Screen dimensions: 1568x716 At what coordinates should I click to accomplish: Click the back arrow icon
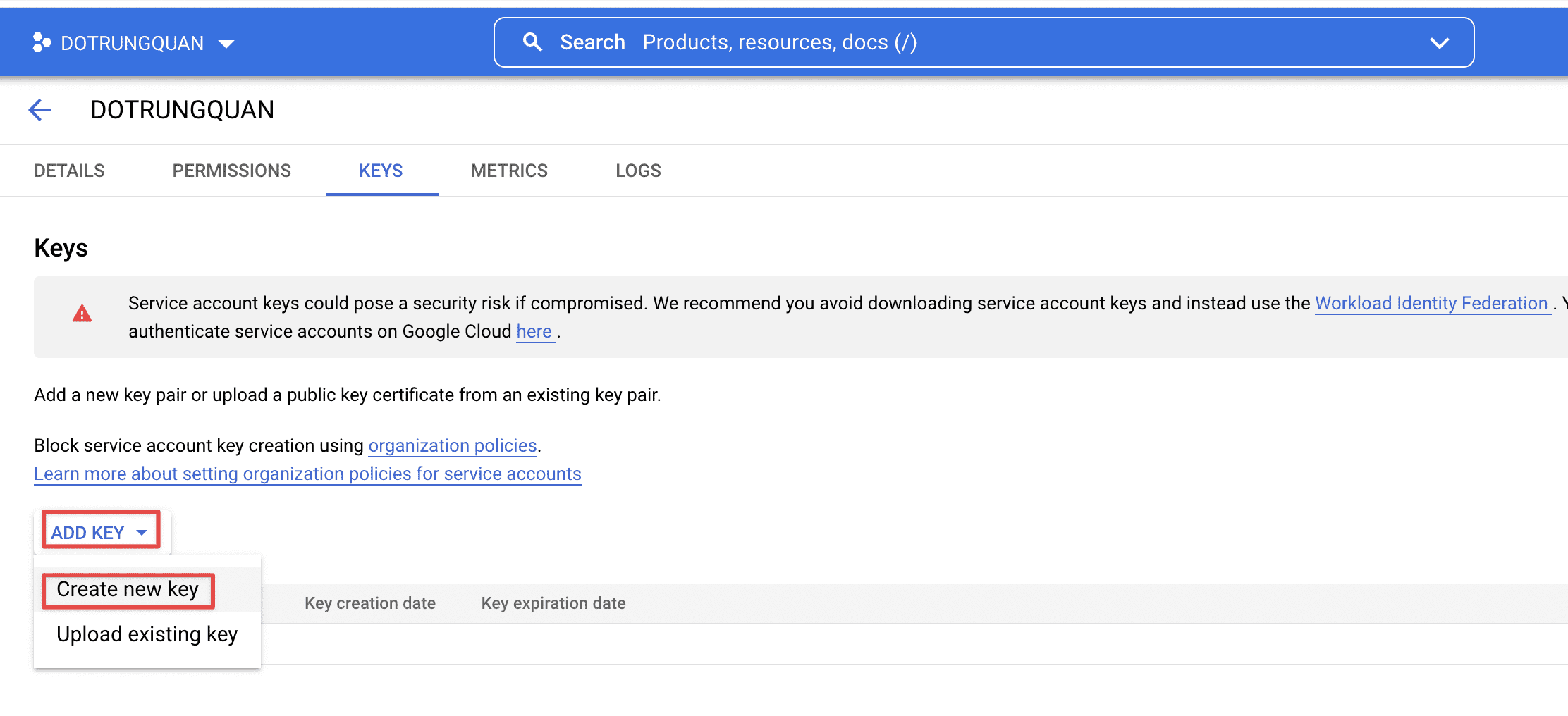coord(40,110)
